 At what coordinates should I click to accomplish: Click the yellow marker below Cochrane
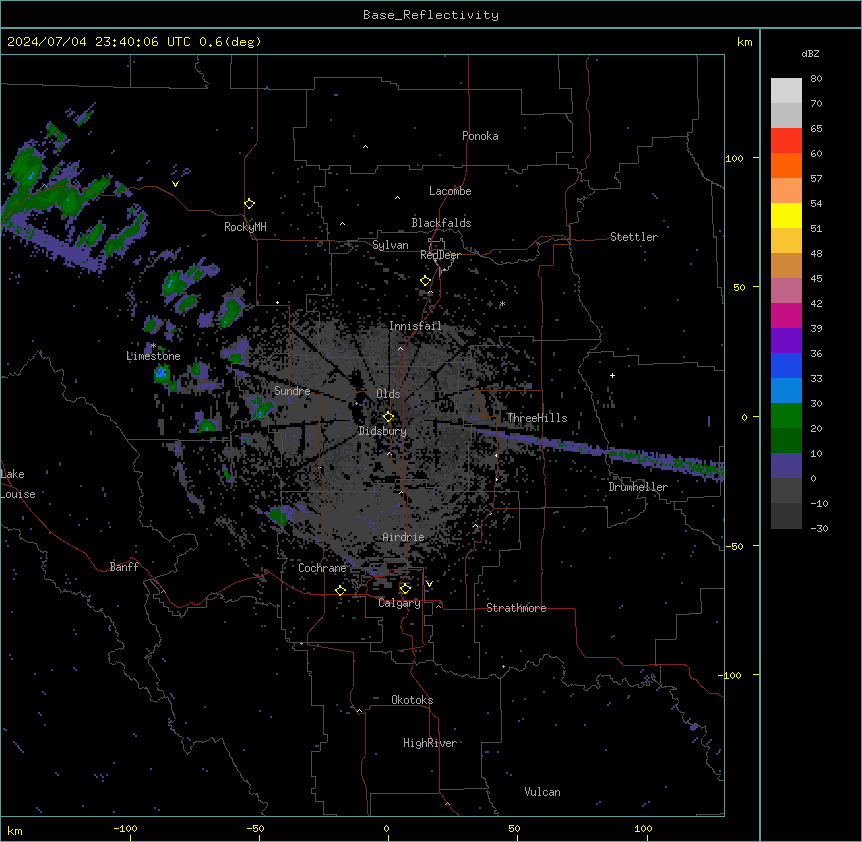tap(340, 590)
